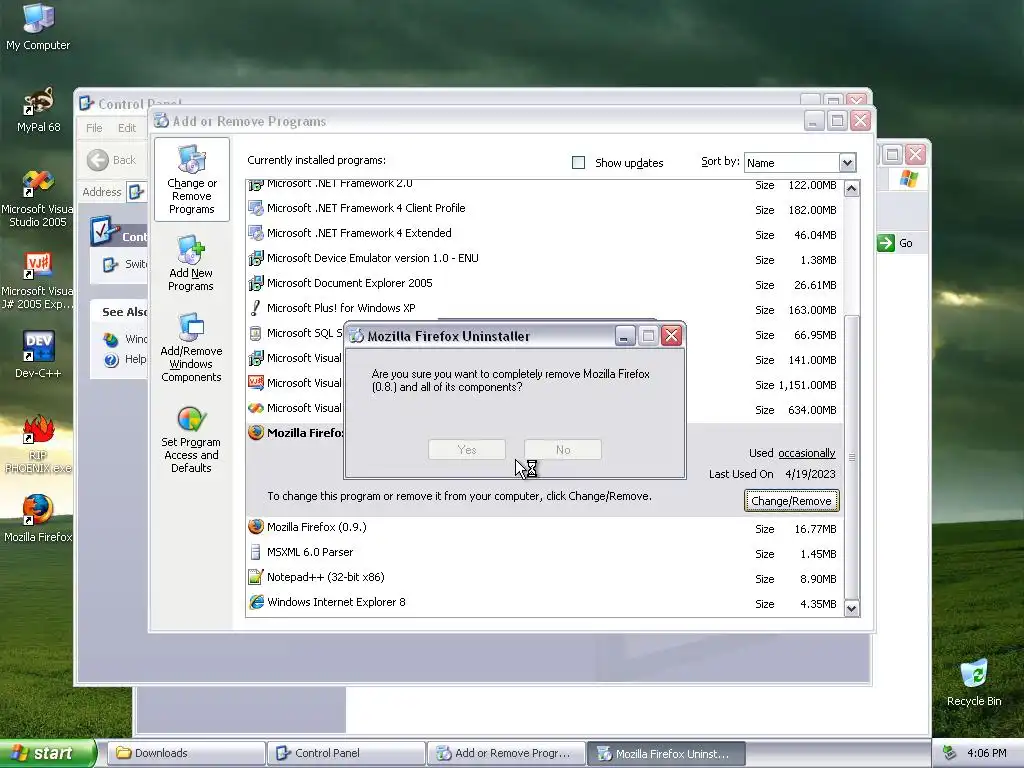Select Add New Programs sidebar icon
Screen dimensions: 1024x768
click(191, 263)
